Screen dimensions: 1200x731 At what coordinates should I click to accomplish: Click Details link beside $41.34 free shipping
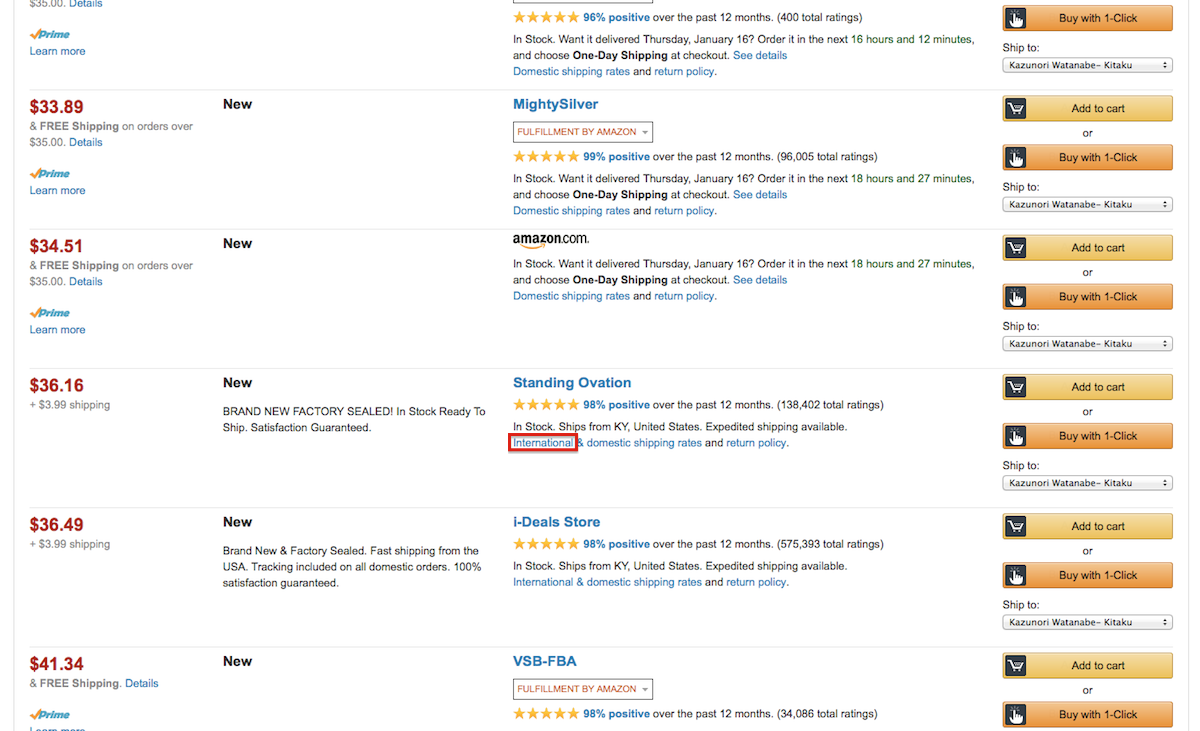142,684
